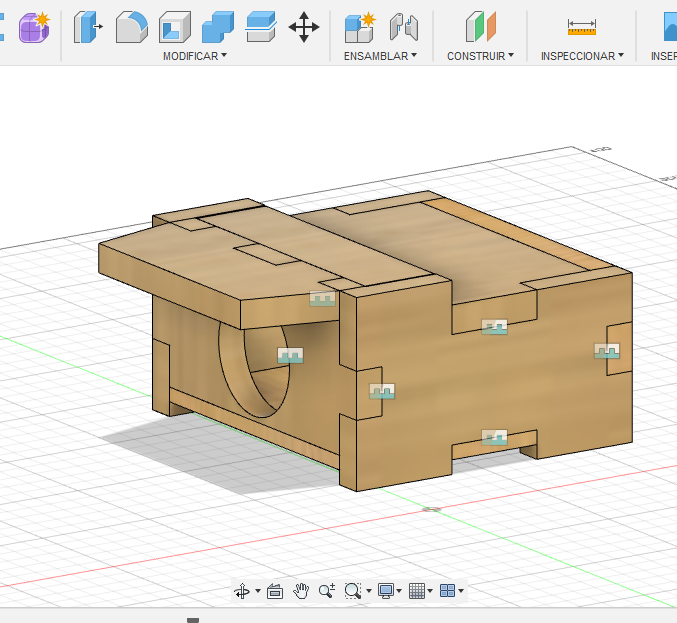Create a New Component from the toolbar
Screen dimensions: 677x623
[x=359, y=26]
